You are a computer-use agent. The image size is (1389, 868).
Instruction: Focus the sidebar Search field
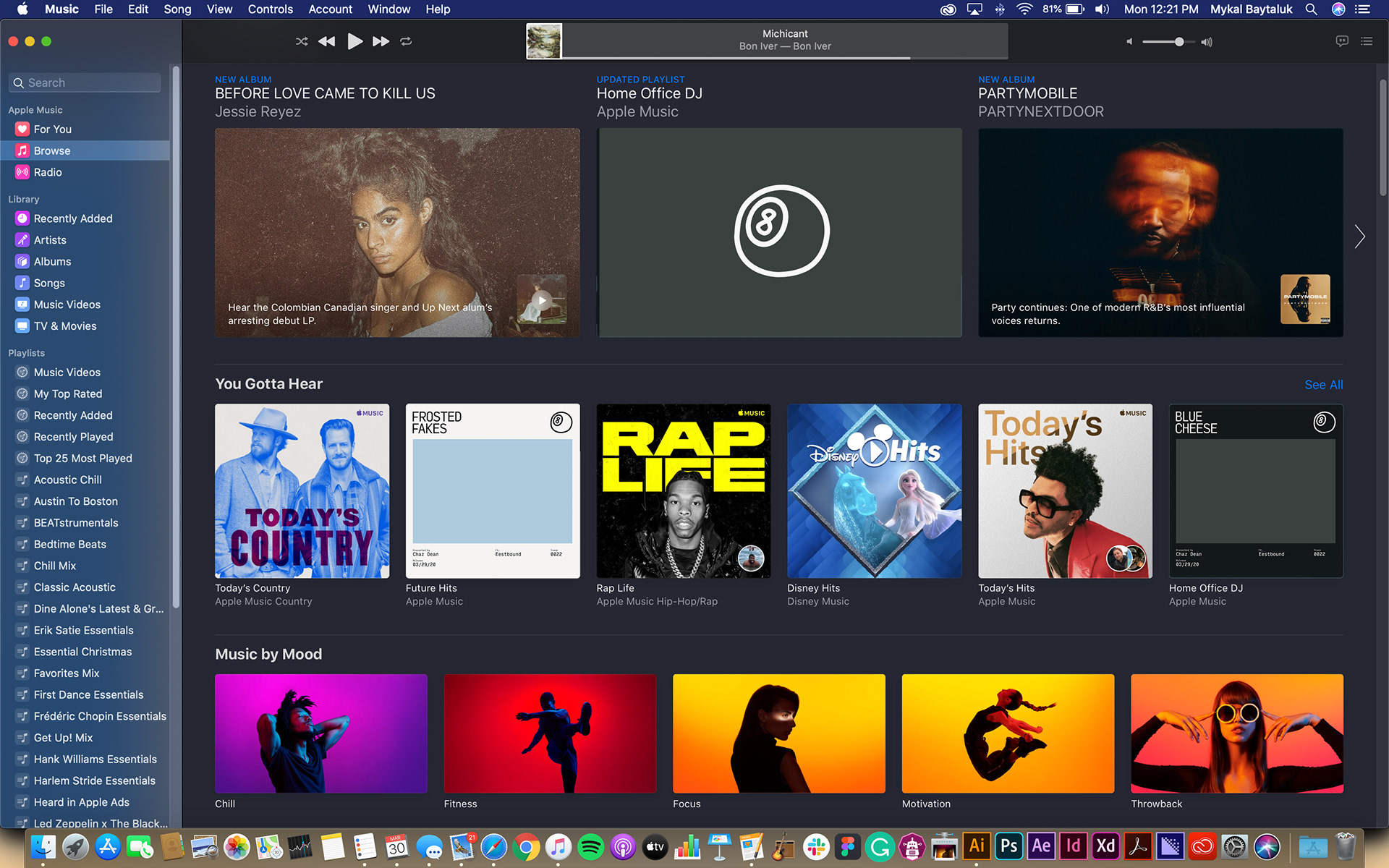pos(85,82)
